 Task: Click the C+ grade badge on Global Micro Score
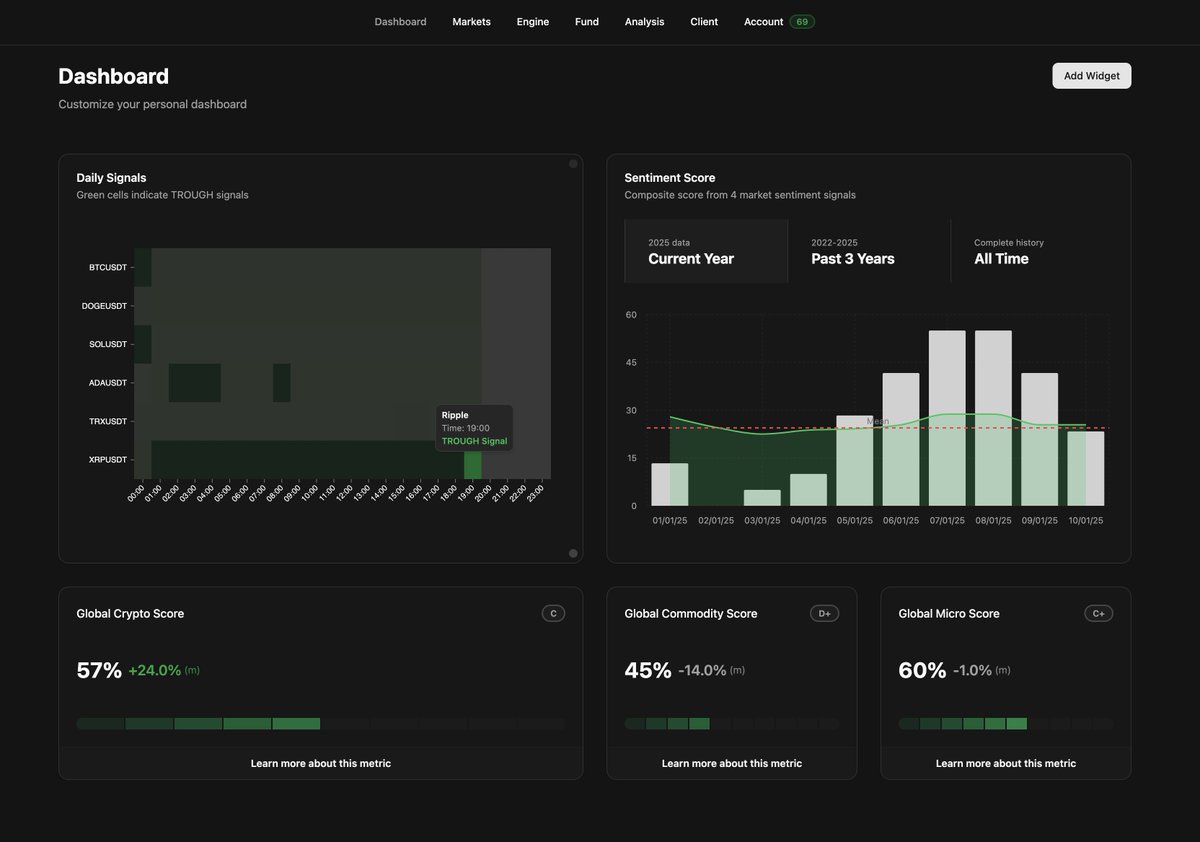point(1098,612)
